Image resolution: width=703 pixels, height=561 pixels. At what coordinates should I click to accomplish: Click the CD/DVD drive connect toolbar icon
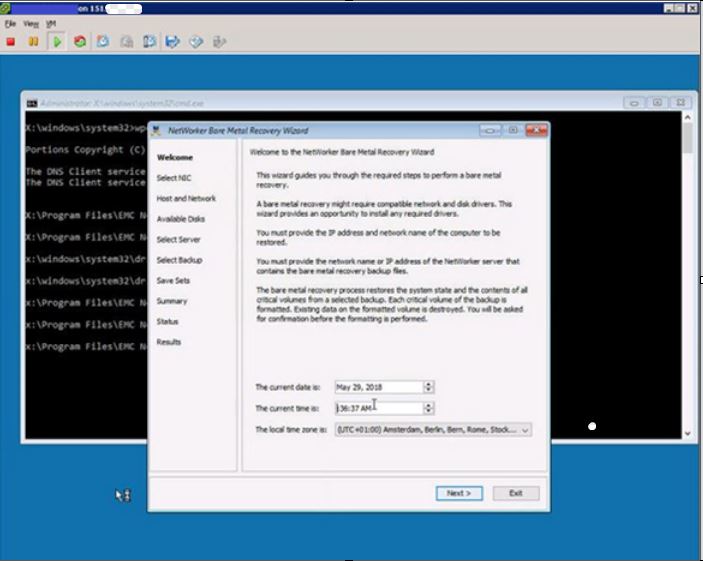[x=196, y=42]
